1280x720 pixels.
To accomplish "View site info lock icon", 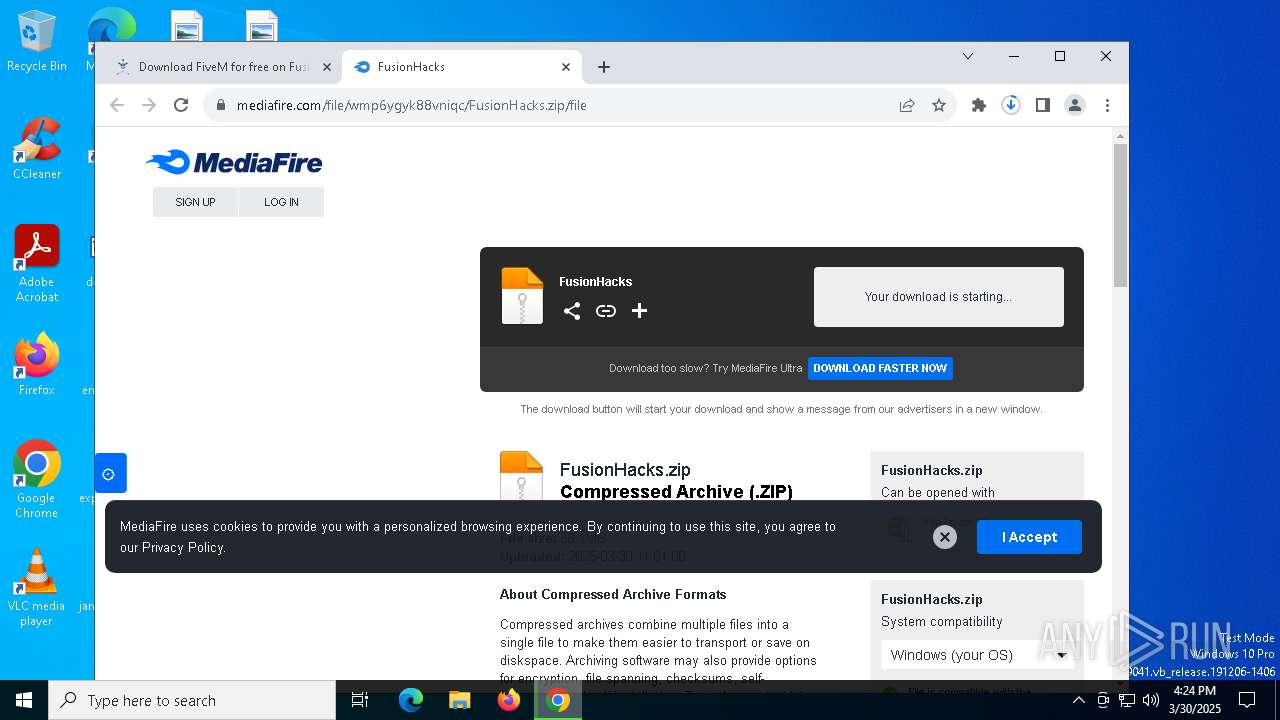I will click(x=221, y=105).
